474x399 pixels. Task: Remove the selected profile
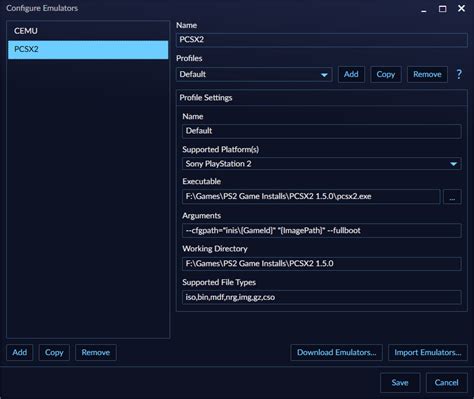point(427,74)
